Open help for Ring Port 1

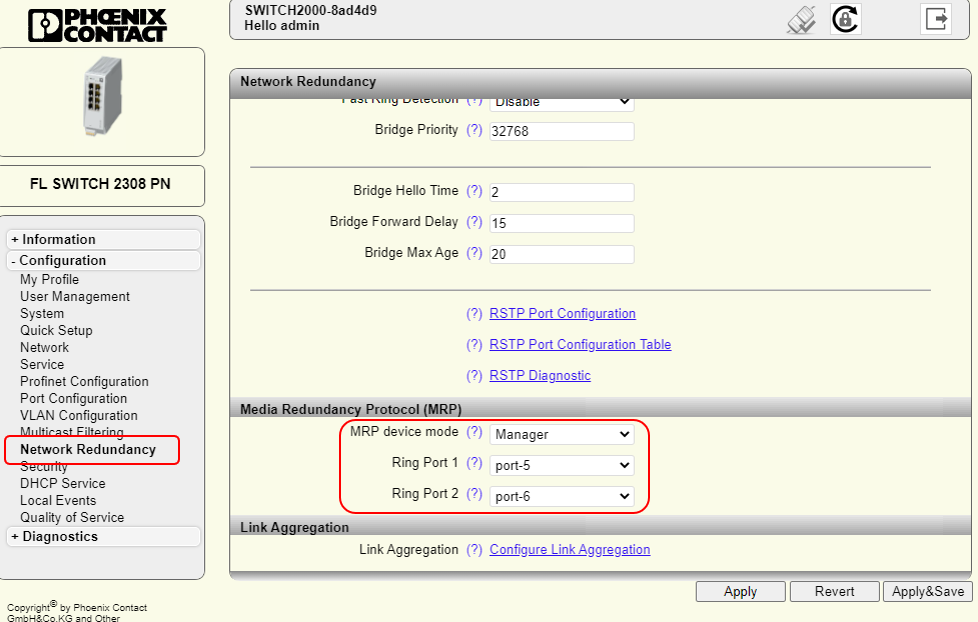click(x=474, y=465)
